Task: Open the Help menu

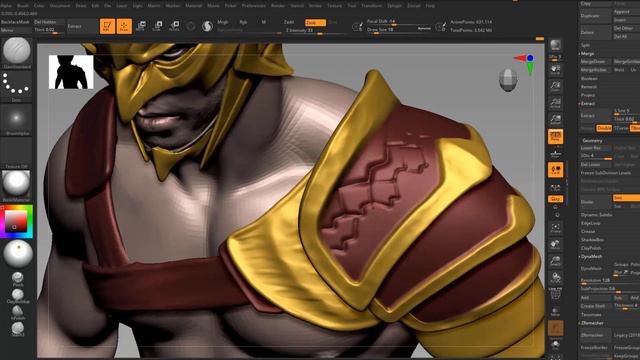Action: 430,6
